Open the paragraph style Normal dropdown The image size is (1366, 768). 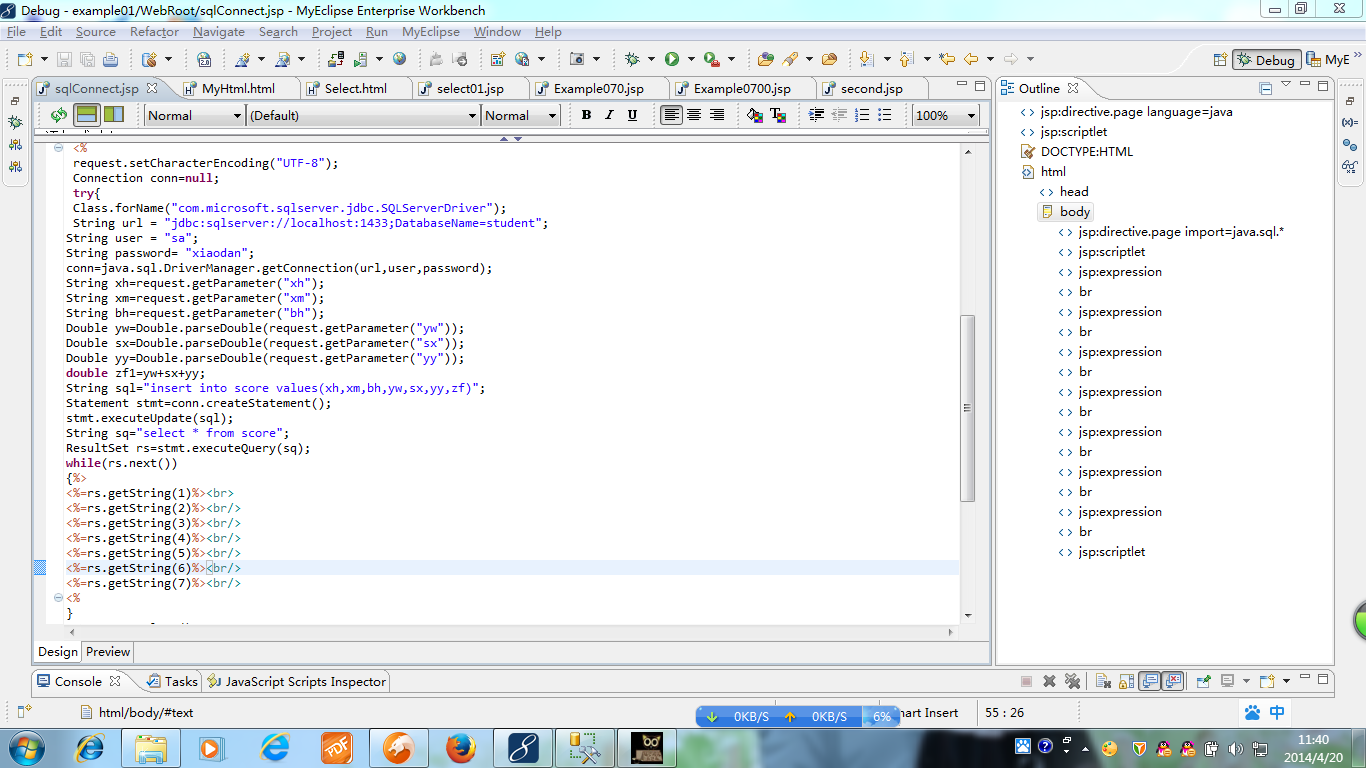click(194, 115)
